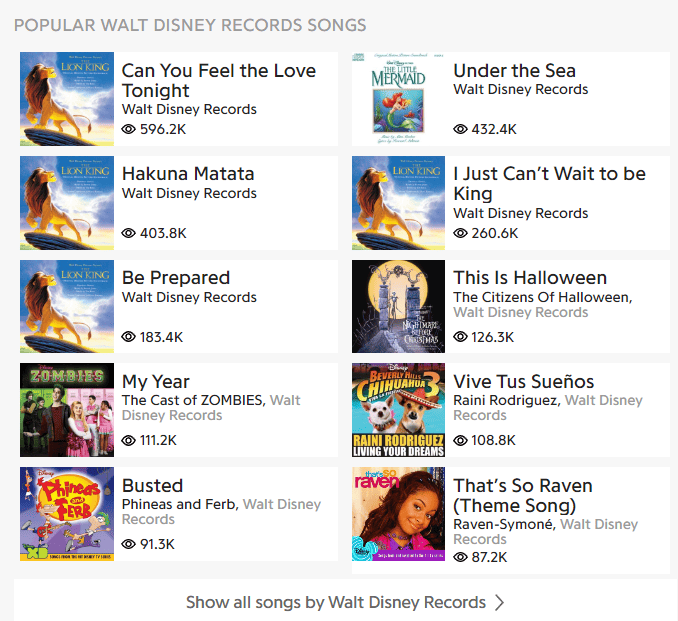Click the eye icon next to 111.2K

(x=128, y=440)
